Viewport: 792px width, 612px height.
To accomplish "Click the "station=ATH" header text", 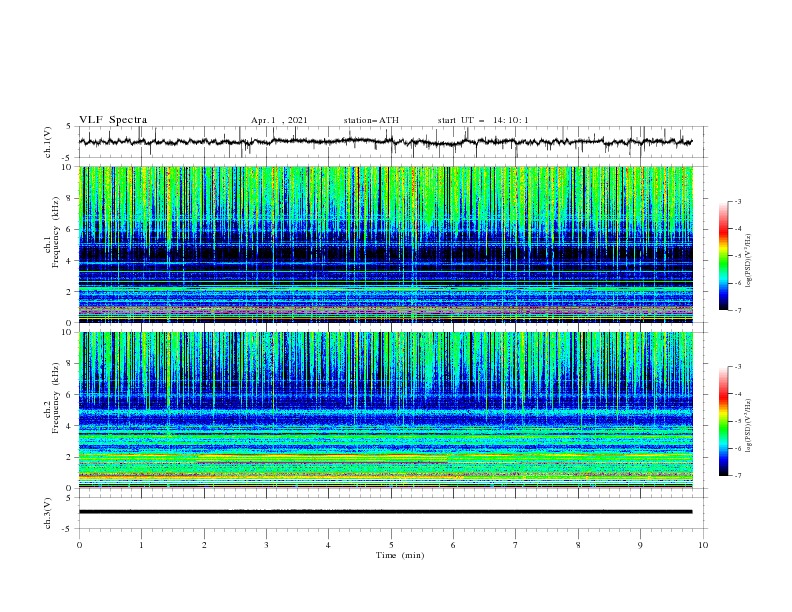I will coord(371,120).
